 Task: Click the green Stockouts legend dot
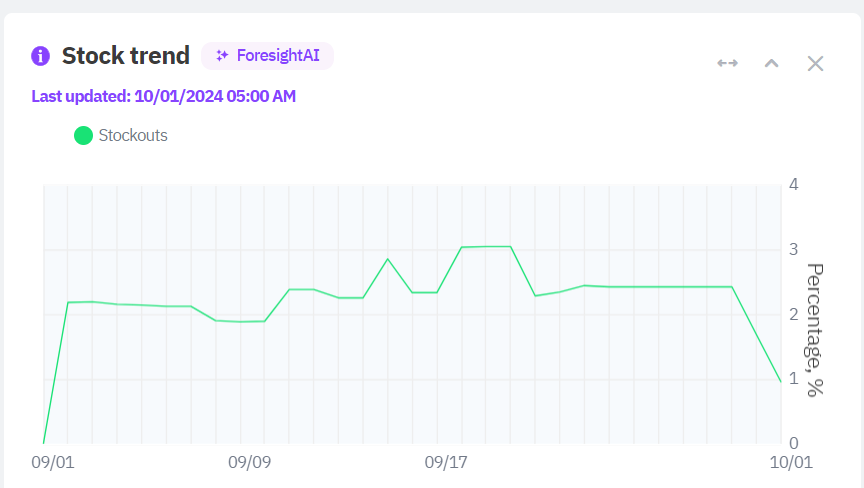84,135
